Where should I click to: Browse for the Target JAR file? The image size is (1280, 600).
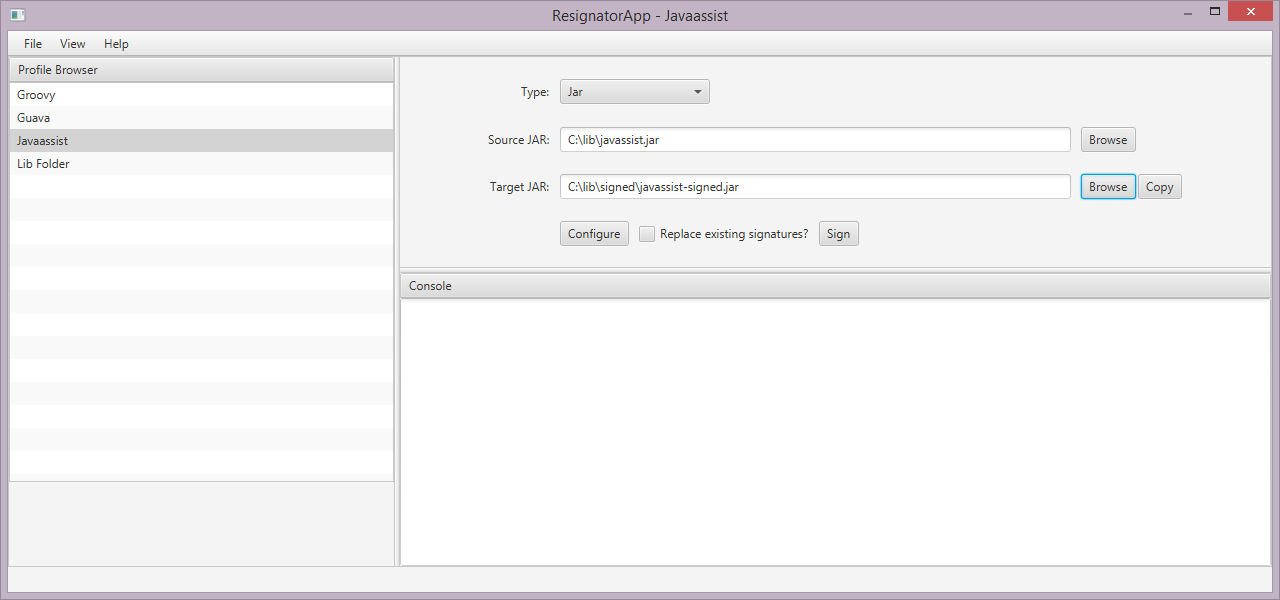1108,187
